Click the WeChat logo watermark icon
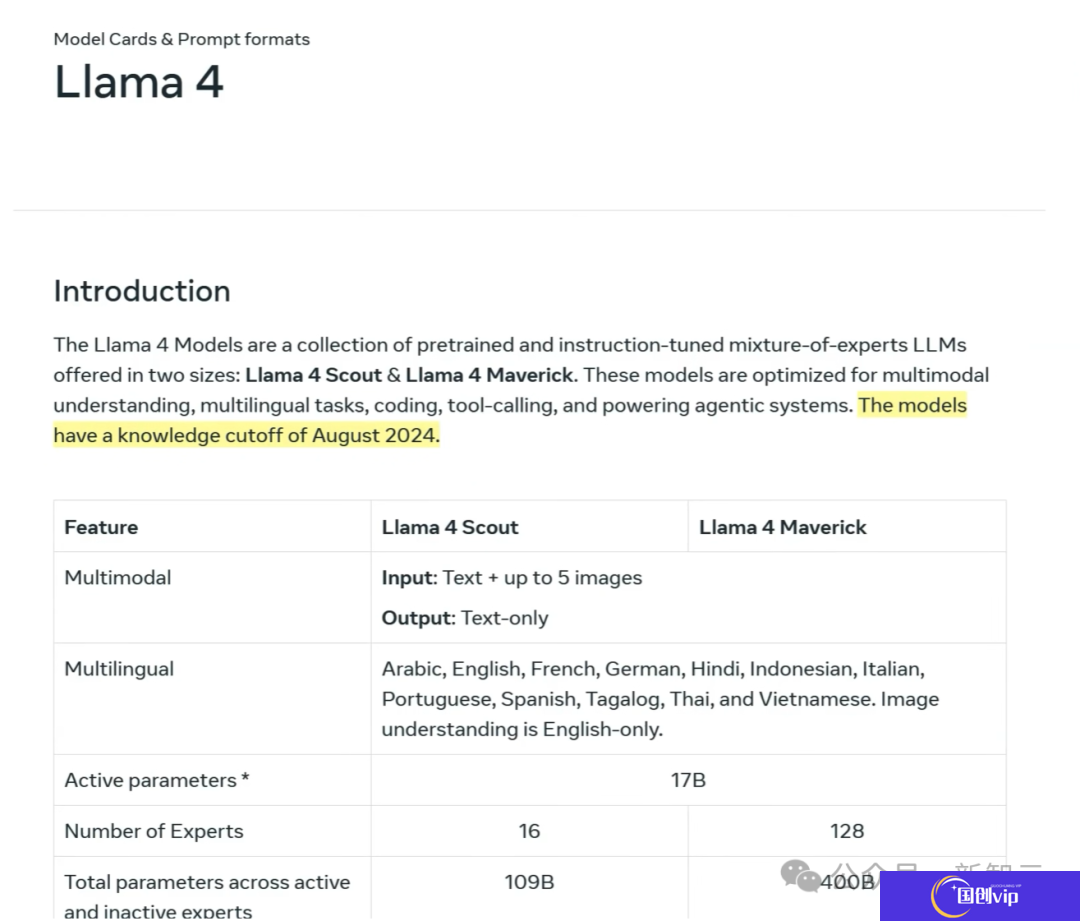 pyautogui.click(x=800, y=876)
